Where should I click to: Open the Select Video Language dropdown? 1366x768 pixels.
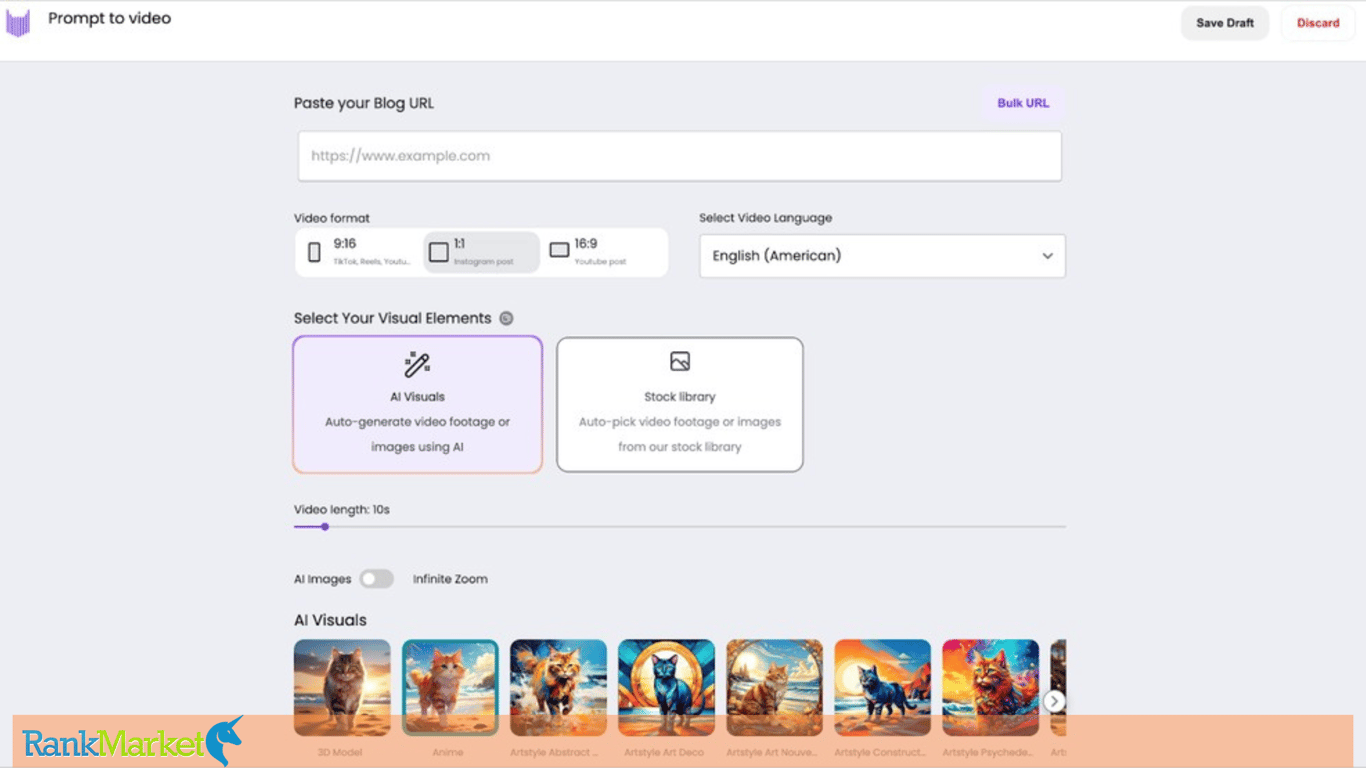click(882, 256)
